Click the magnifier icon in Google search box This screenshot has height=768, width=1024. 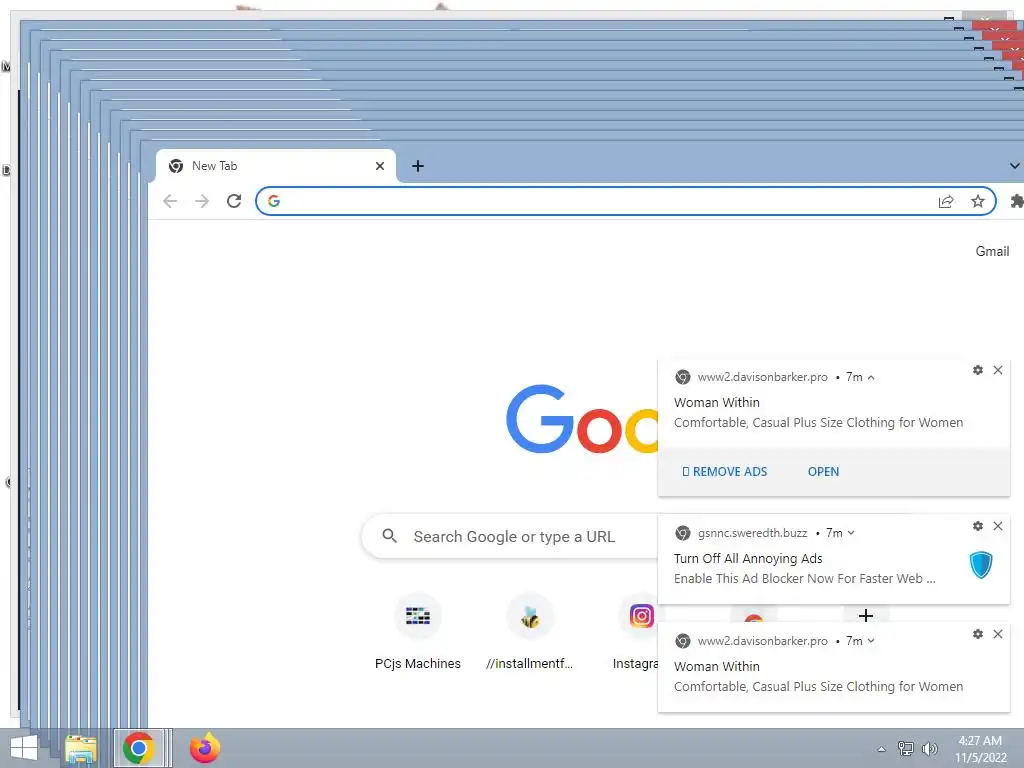[x=390, y=536]
